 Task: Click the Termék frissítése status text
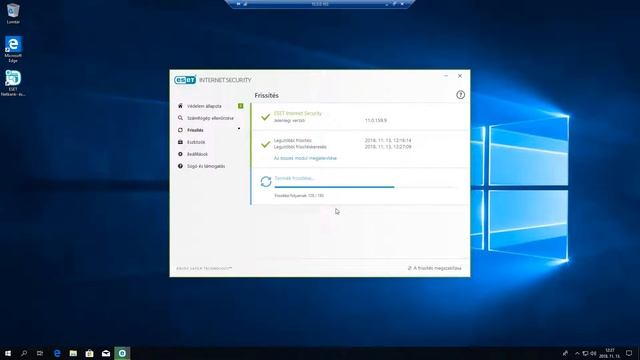pyautogui.click(x=294, y=178)
